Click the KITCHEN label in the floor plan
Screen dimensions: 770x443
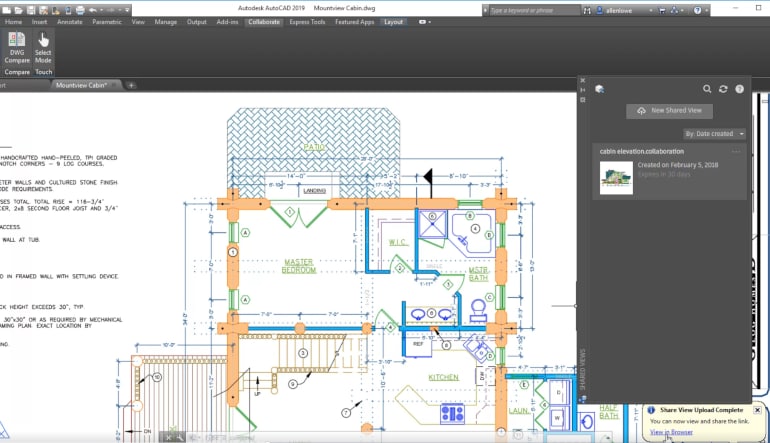tap(443, 377)
